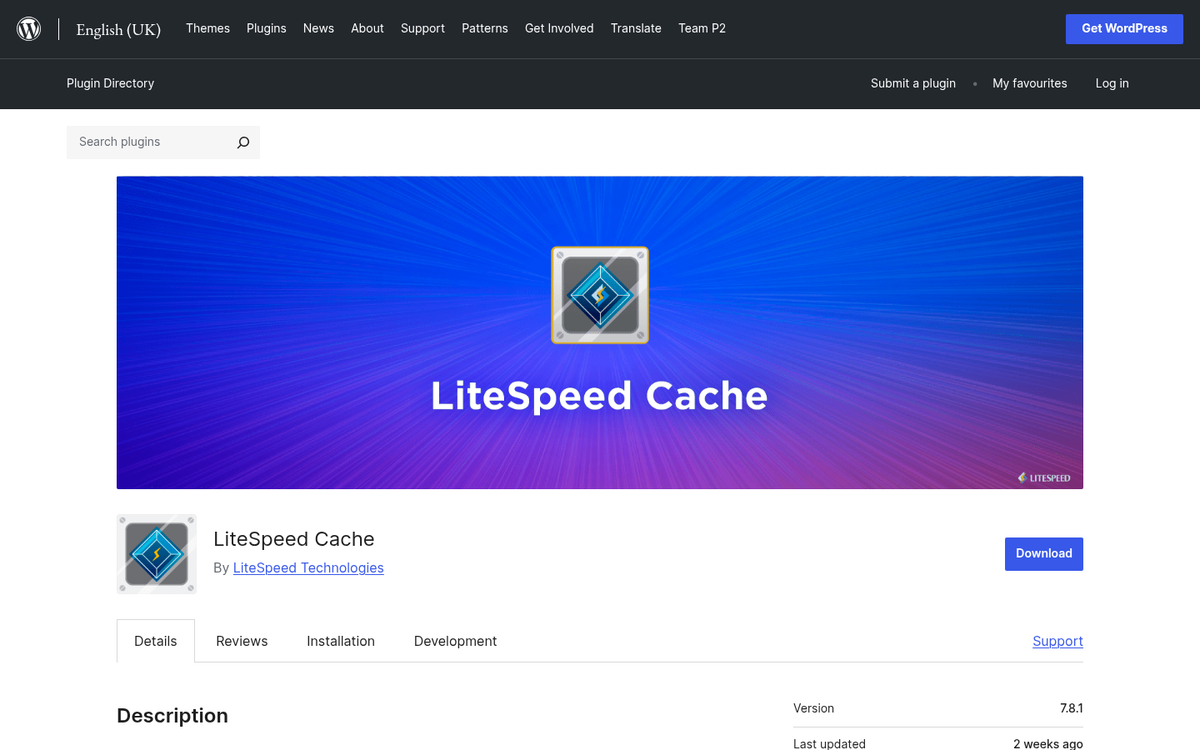Download the LiteSpeed Cache plugin
The width and height of the screenshot is (1200, 750).
(x=1043, y=553)
